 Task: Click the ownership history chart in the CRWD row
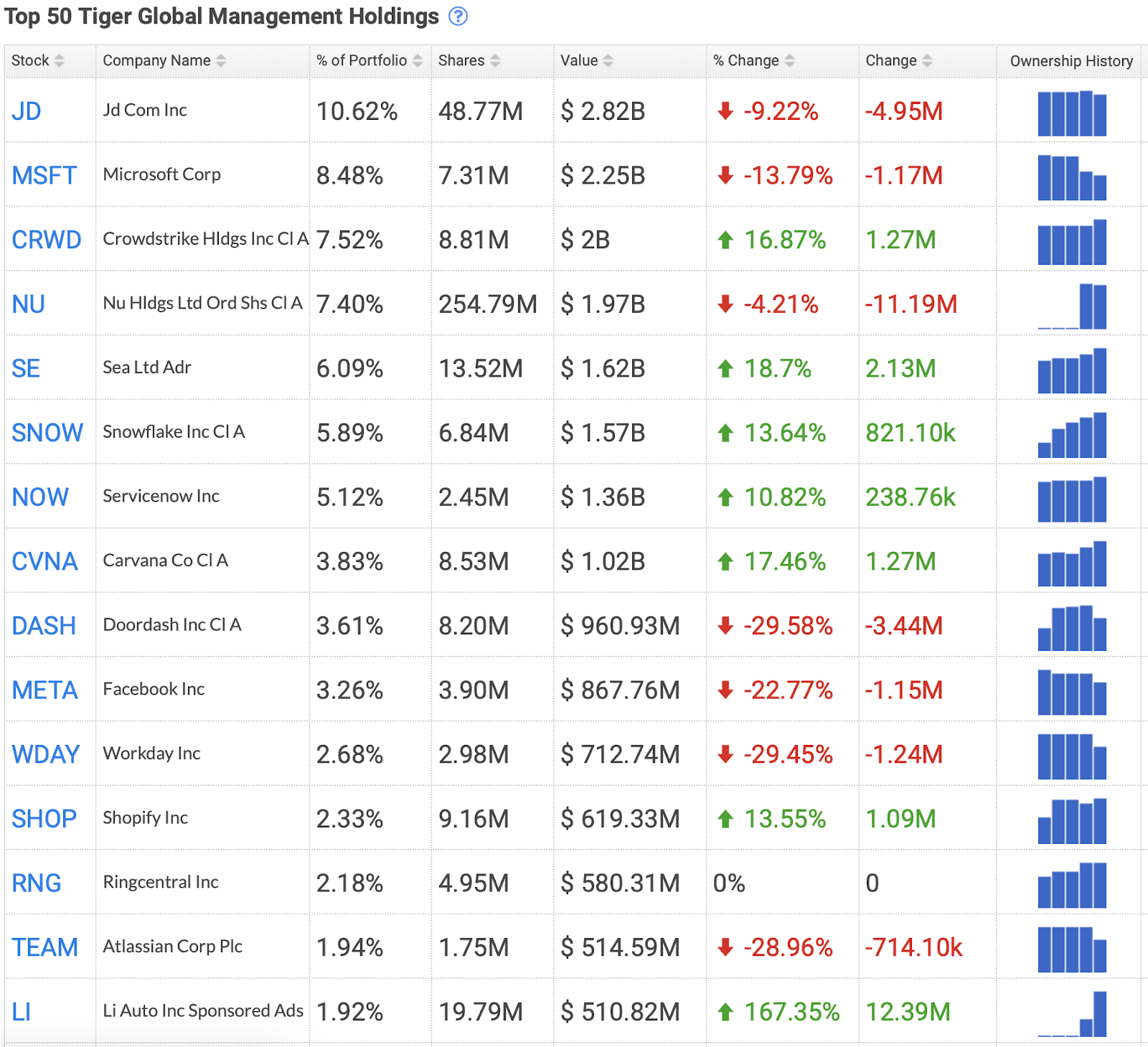tap(1072, 242)
